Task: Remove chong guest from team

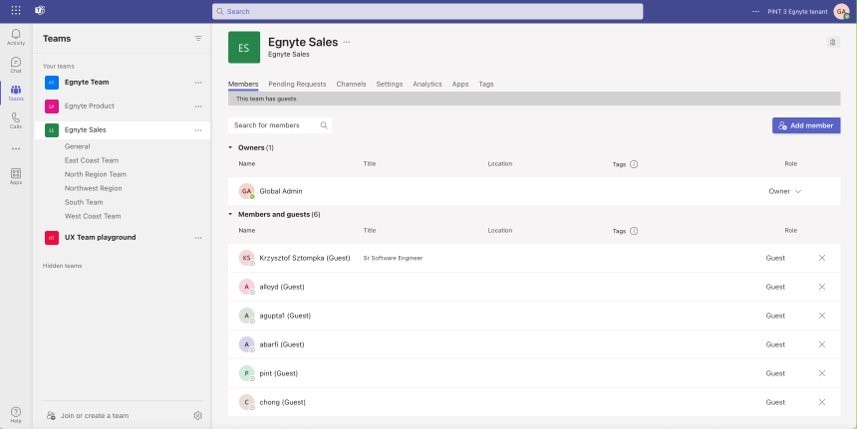Action: click(822, 402)
